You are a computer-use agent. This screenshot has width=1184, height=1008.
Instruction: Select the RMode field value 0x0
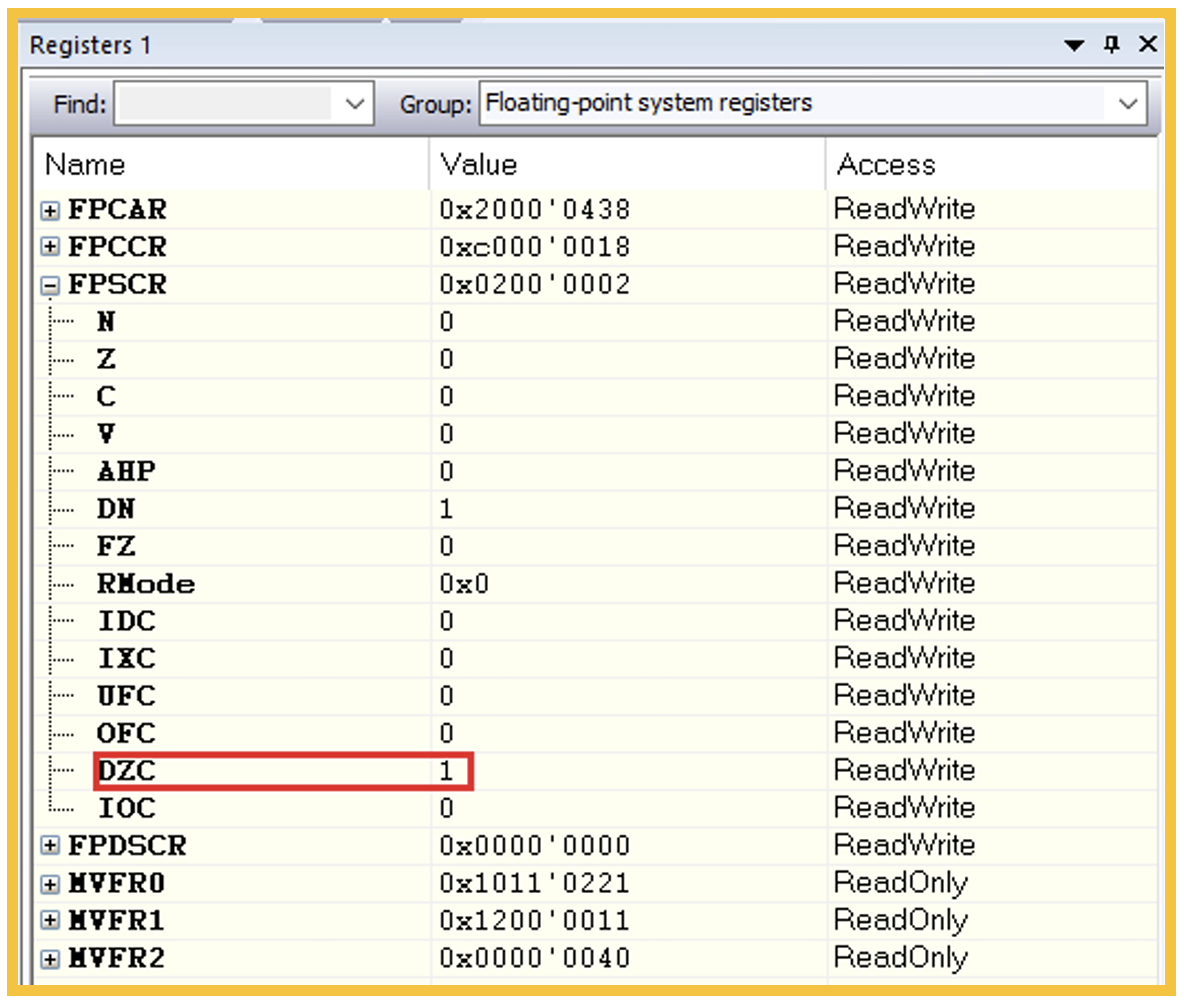(x=464, y=584)
